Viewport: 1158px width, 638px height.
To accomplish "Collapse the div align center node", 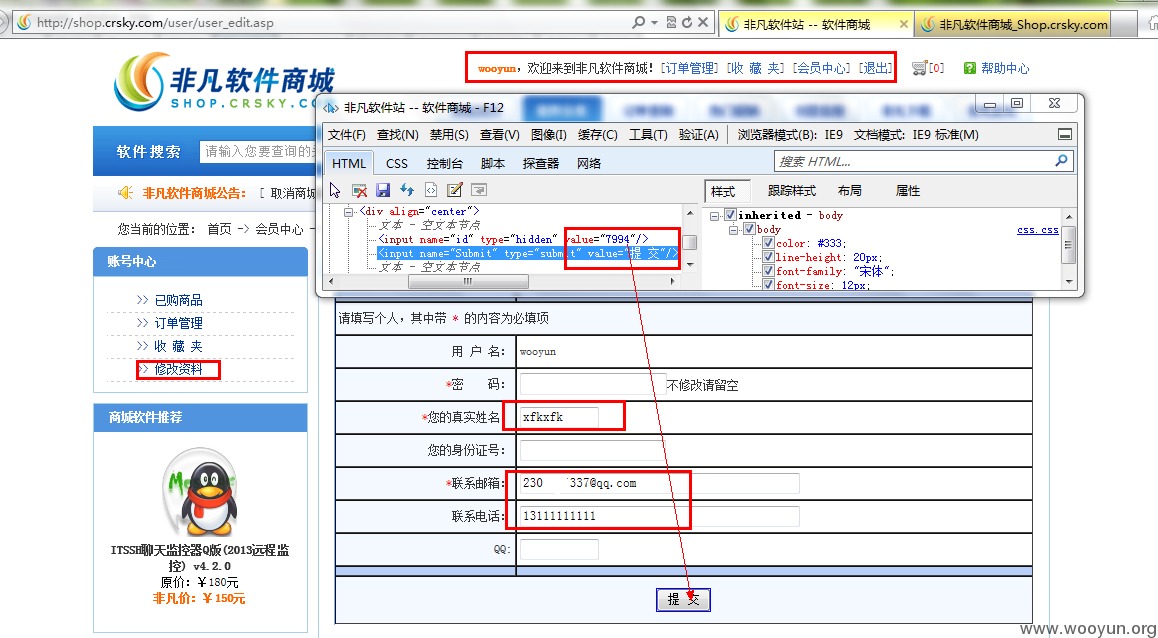I will pyautogui.click(x=348, y=212).
